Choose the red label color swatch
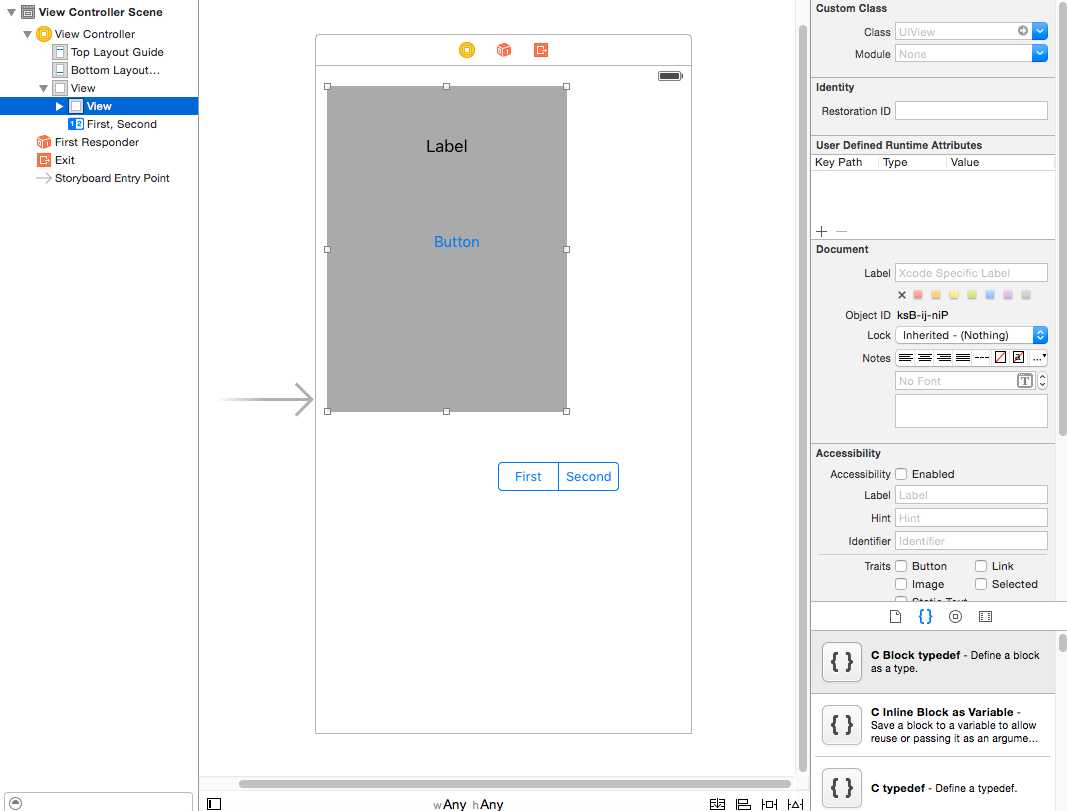This screenshot has height=811, width=1067. pyautogui.click(x=918, y=295)
